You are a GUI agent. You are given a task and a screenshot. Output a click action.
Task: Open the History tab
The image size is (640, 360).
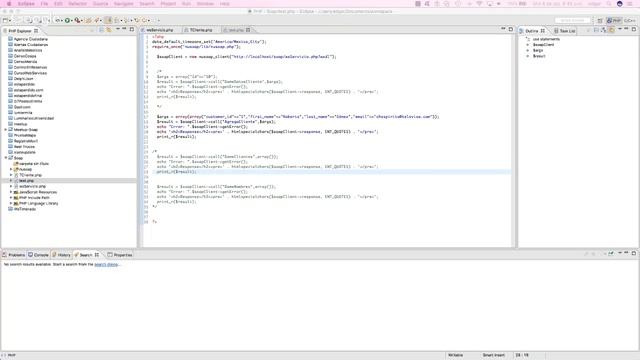[62, 255]
